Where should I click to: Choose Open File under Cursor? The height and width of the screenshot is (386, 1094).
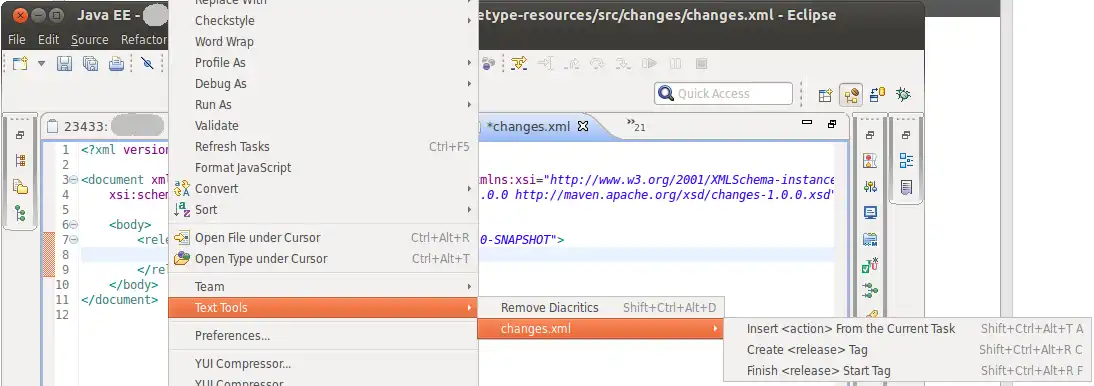[323, 238]
